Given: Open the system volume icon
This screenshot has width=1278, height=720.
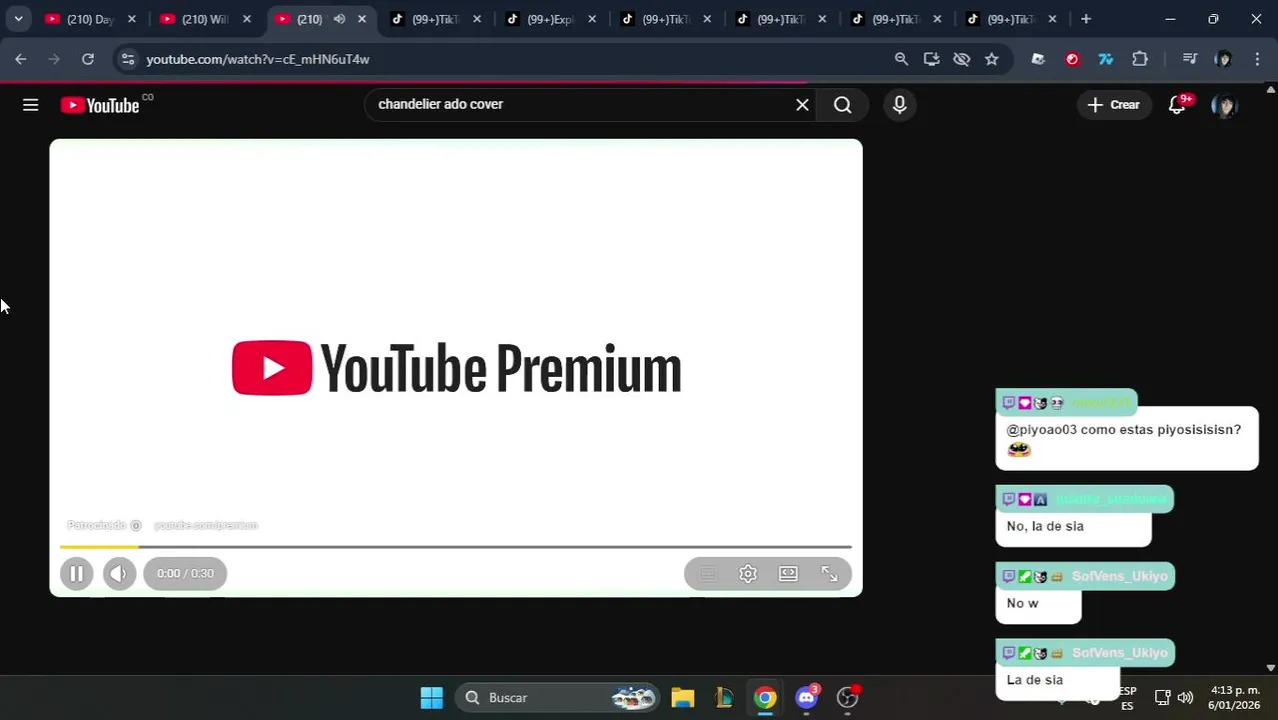Looking at the screenshot, I should point(1185,698).
